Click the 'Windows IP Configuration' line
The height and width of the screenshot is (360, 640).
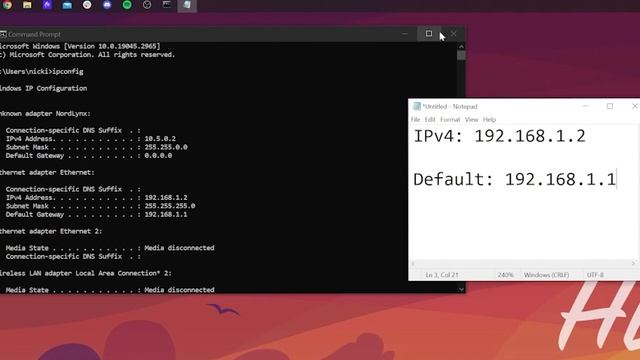click(43, 88)
